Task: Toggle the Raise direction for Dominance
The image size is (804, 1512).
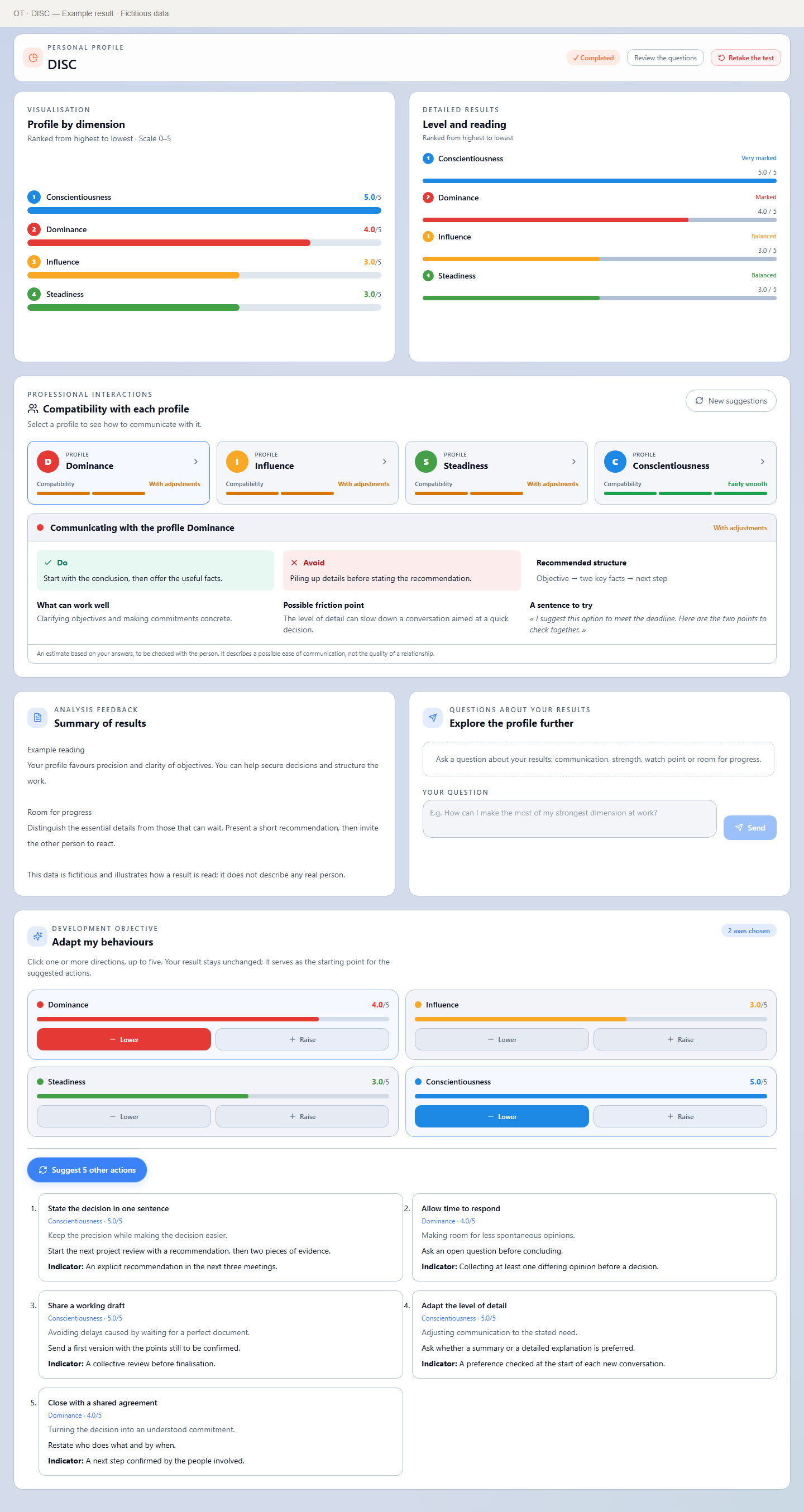Action: click(302, 1039)
